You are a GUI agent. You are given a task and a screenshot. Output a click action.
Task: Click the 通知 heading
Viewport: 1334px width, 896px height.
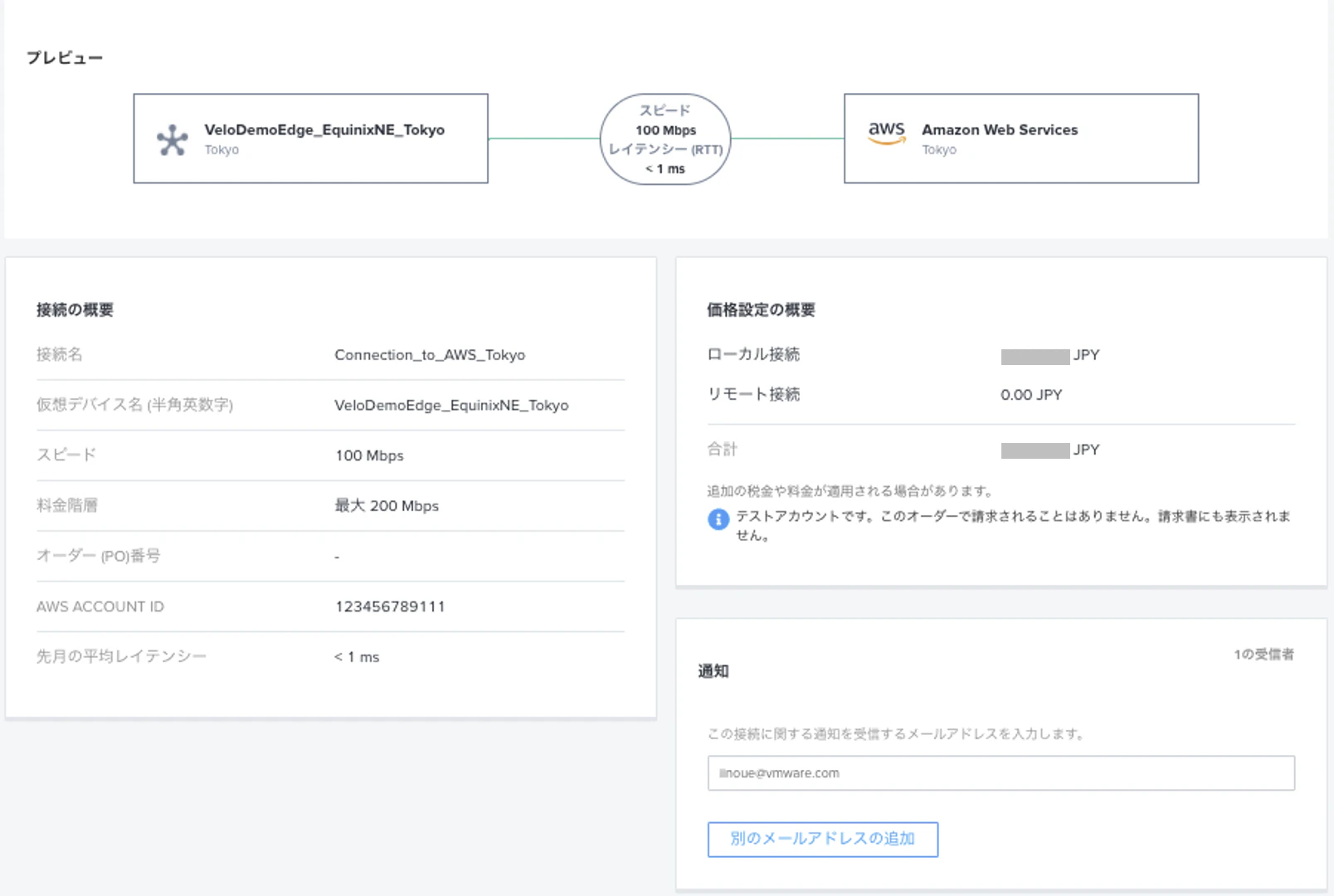[713, 671]
